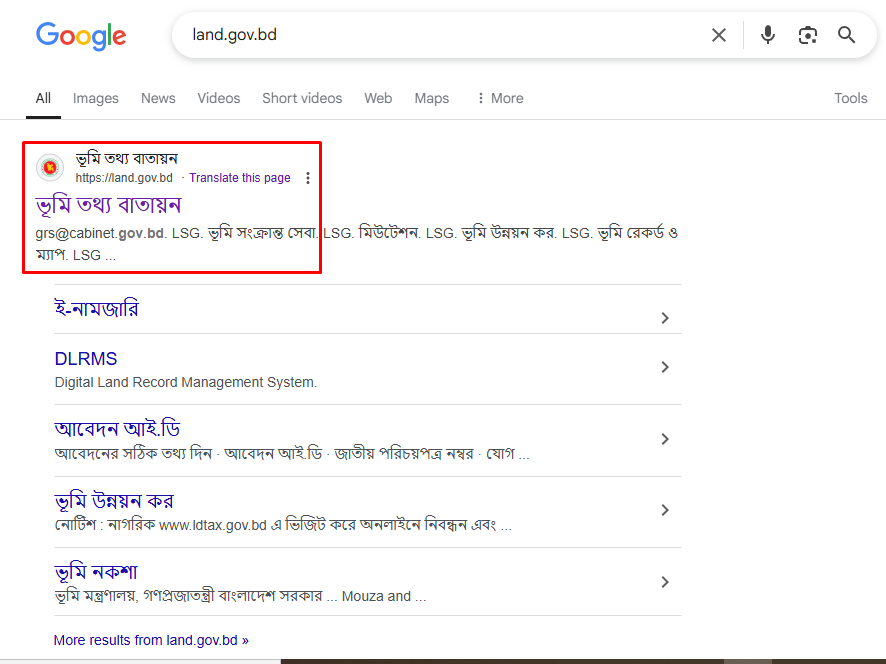The image size is (886, 664).
Task: Open three-dot menu beside Translate this page
Action: [308, 178]
